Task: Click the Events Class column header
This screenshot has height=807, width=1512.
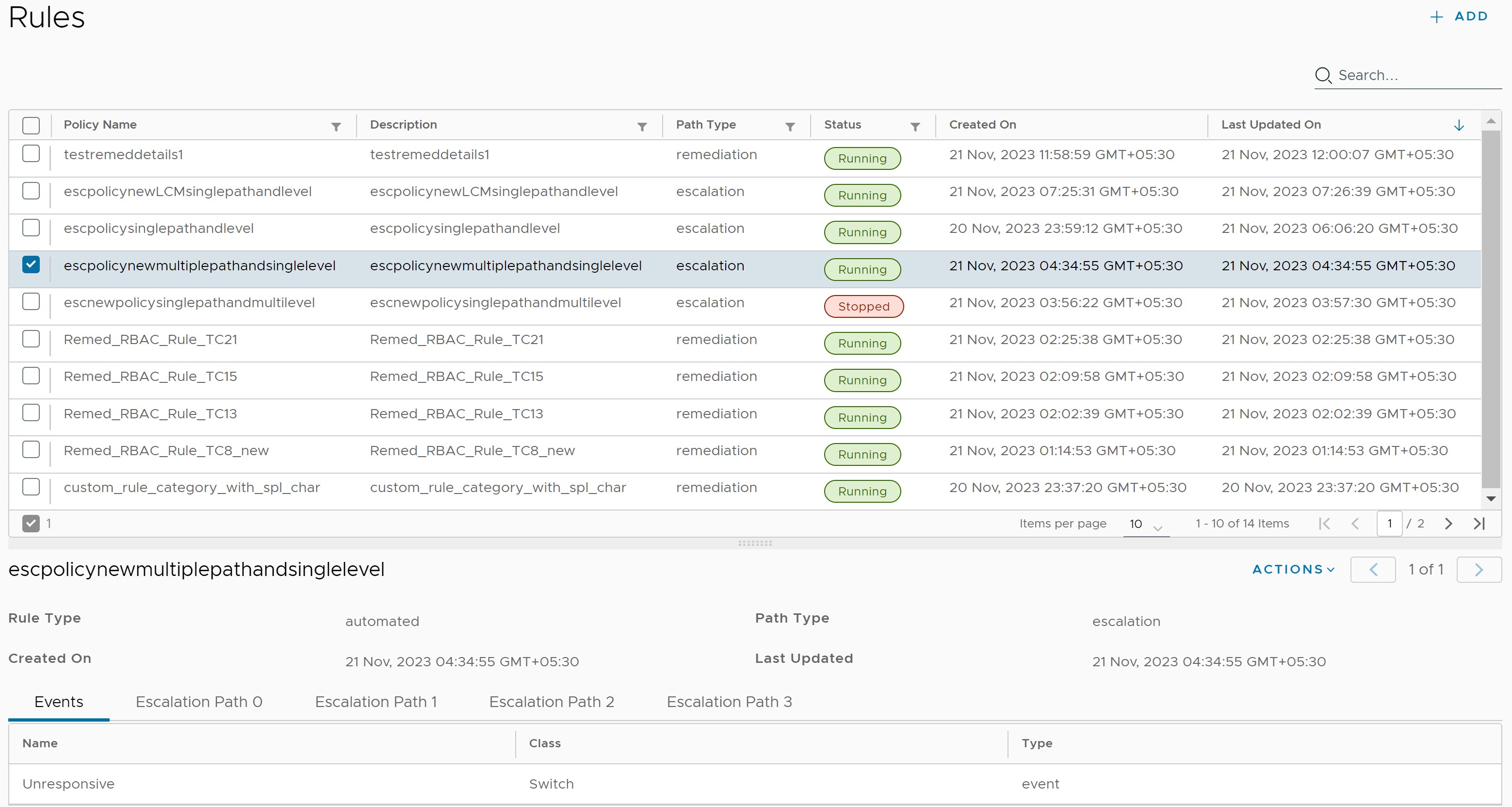Action: click(x=545, y=743)
